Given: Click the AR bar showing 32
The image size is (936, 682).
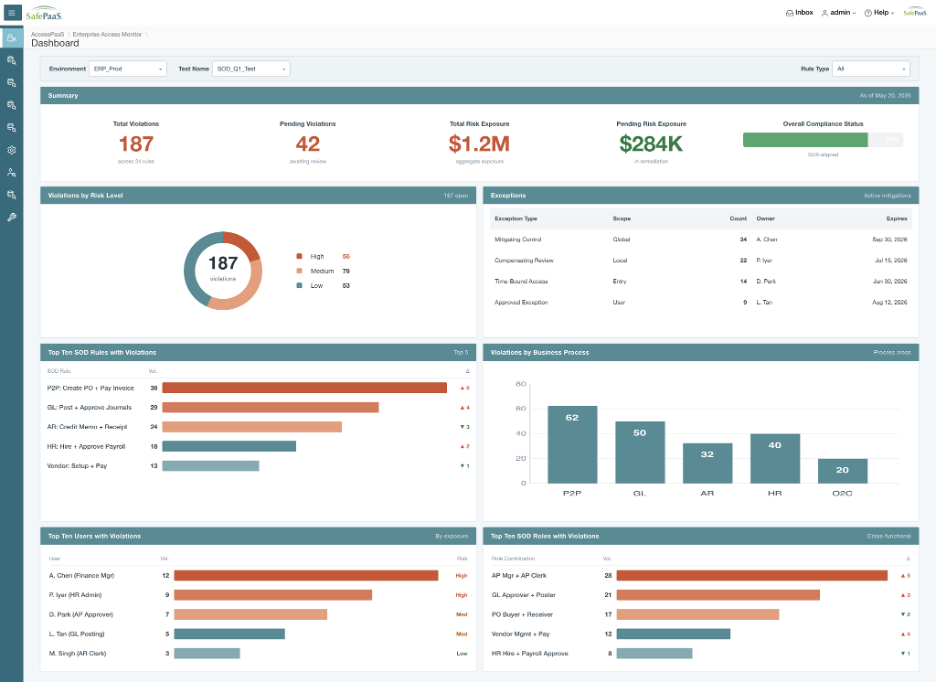Looking at the screenshot, I should click(x=707, y=463).
